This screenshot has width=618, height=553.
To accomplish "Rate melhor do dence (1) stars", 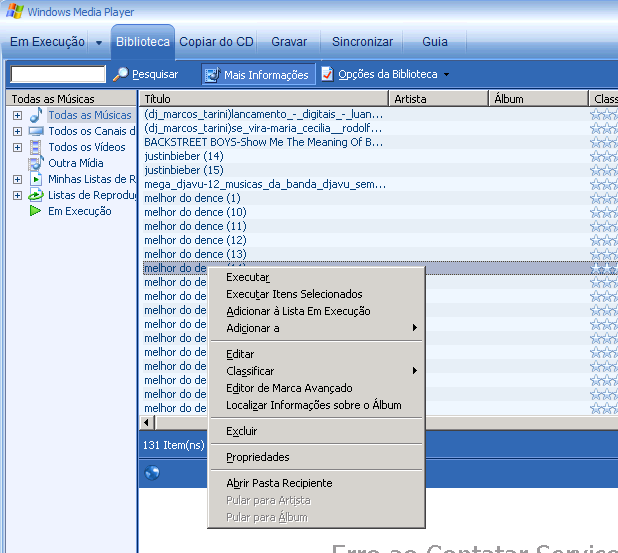I will [x=603, y=198].
